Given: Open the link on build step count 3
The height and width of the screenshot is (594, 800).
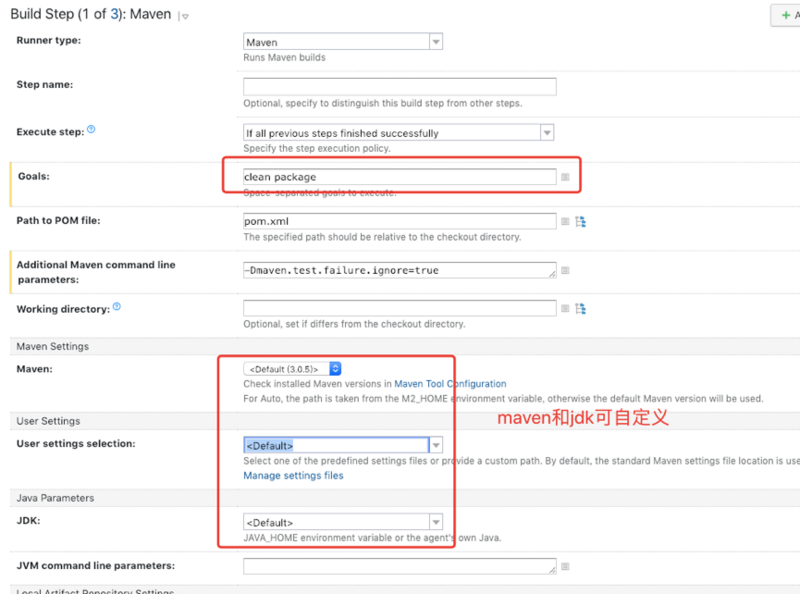Looking at the screenshot, I should coord(114,14).
